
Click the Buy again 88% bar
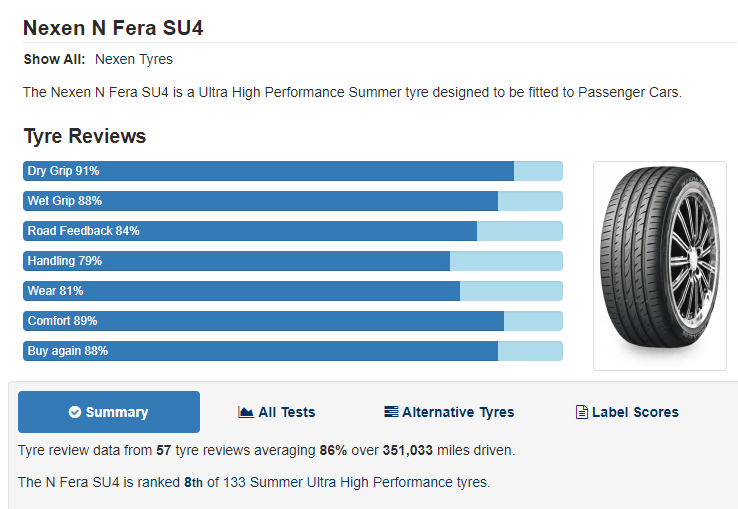(293, 351)
